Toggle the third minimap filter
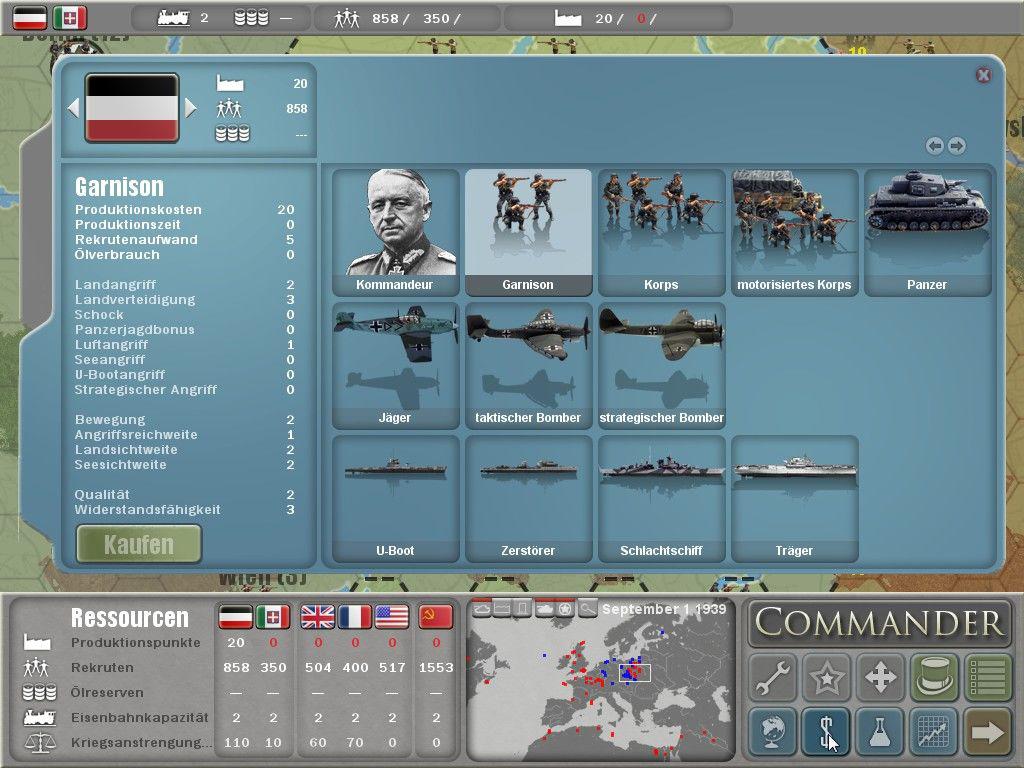Viewport: 1024px width, 768px height. point(522,609)
